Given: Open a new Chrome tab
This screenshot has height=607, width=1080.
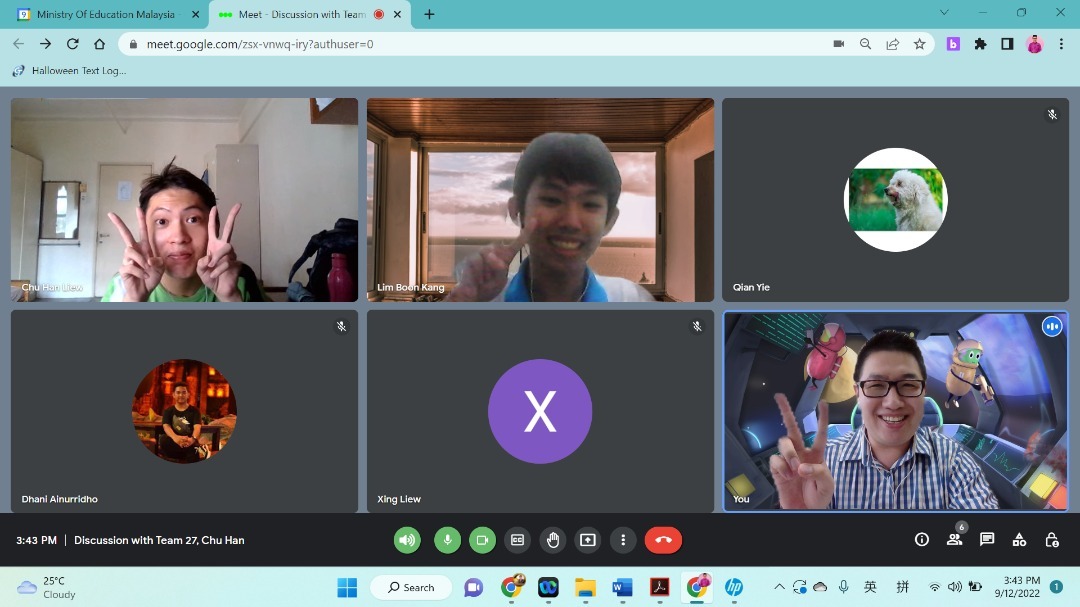Looking at the screenshot, I should (x=429, y=14).
